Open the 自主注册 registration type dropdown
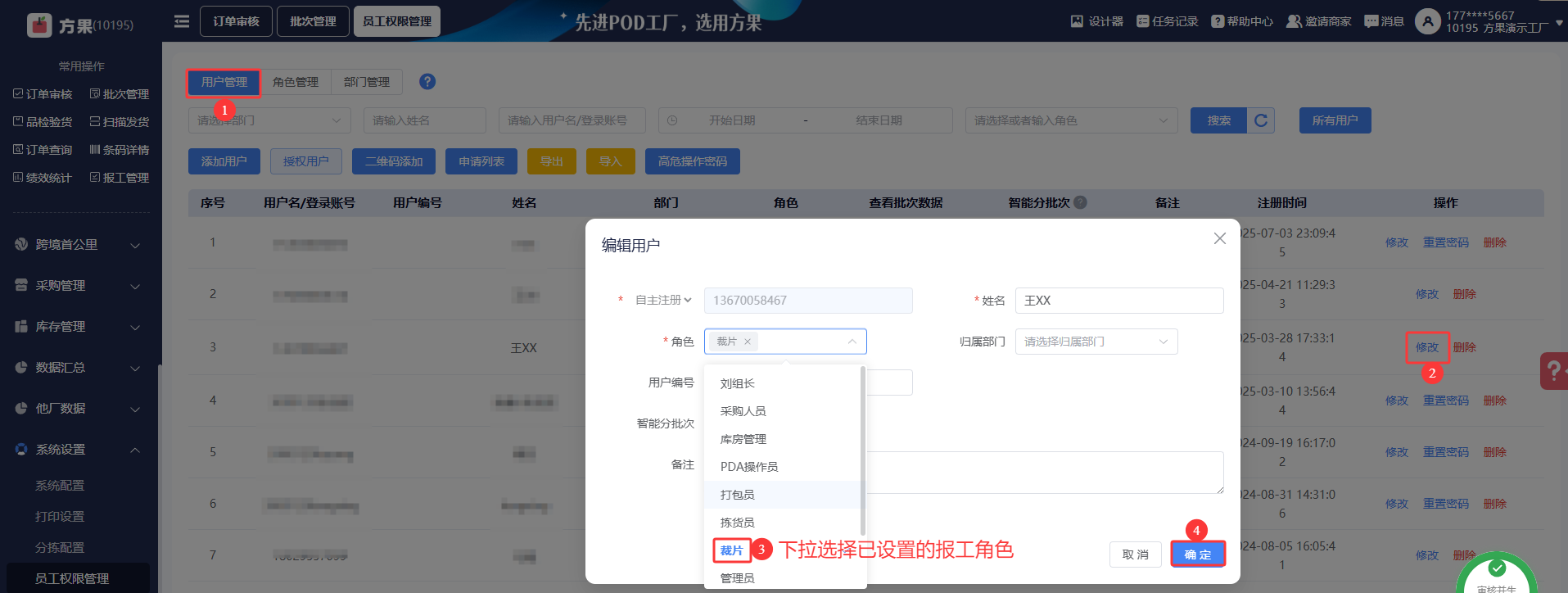Screen dimensions: 1568x593 pos(663,301)
